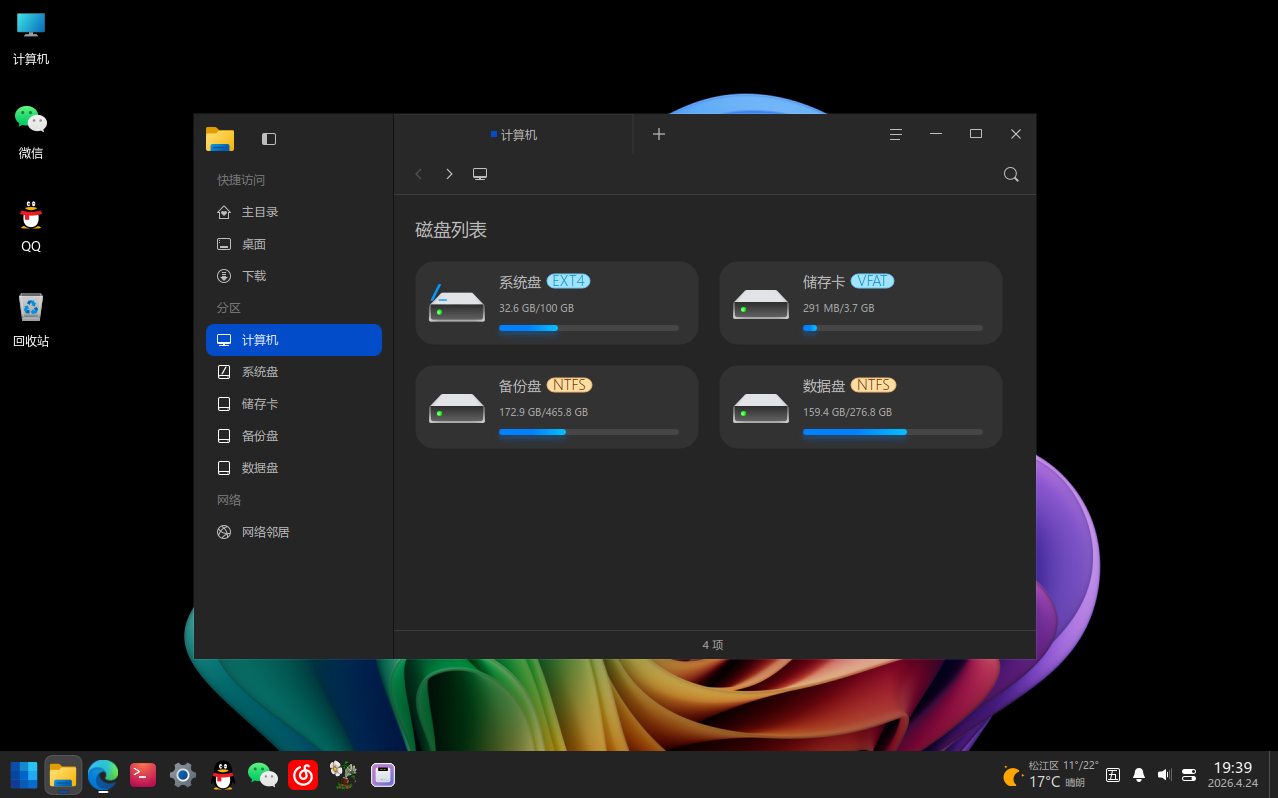Click the 32.6 GB/100 GB text
Viewport: 1278px width, 798px height.
click(536, 308)
